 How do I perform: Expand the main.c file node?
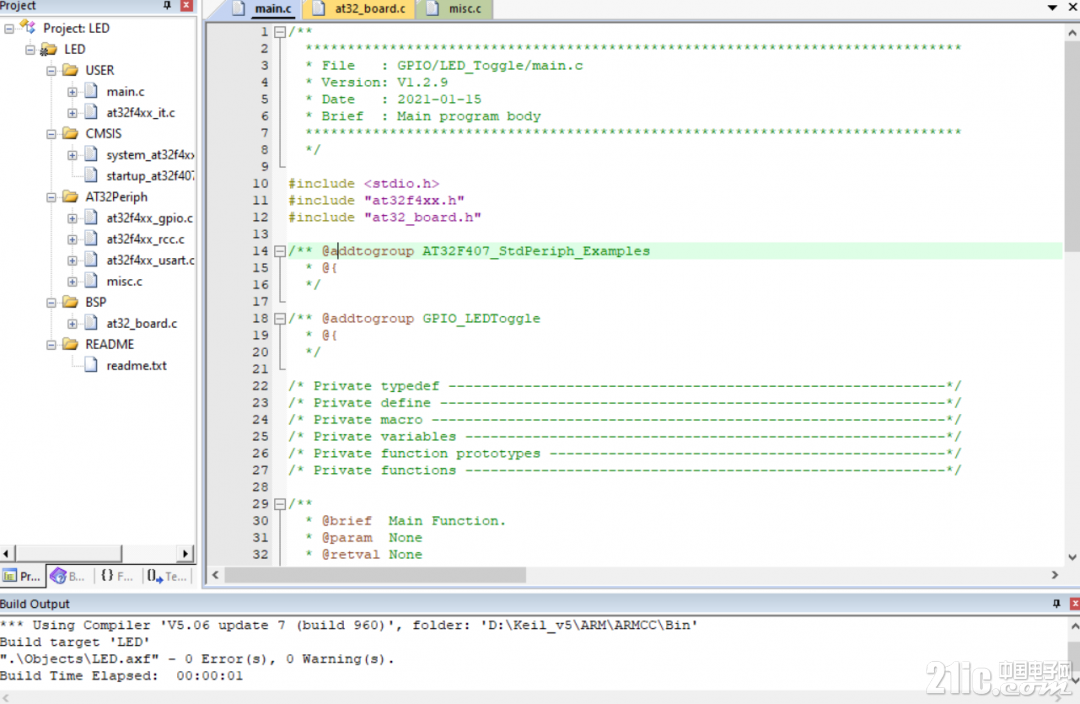point(72,92)
